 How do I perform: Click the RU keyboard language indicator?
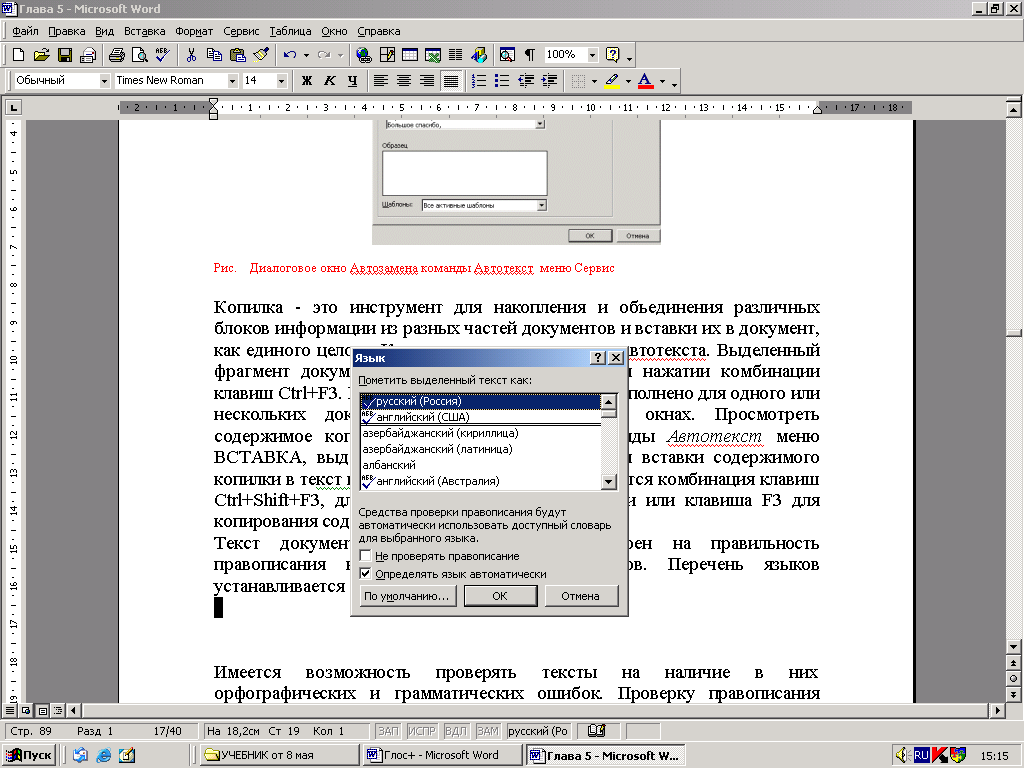pos(921,755)
